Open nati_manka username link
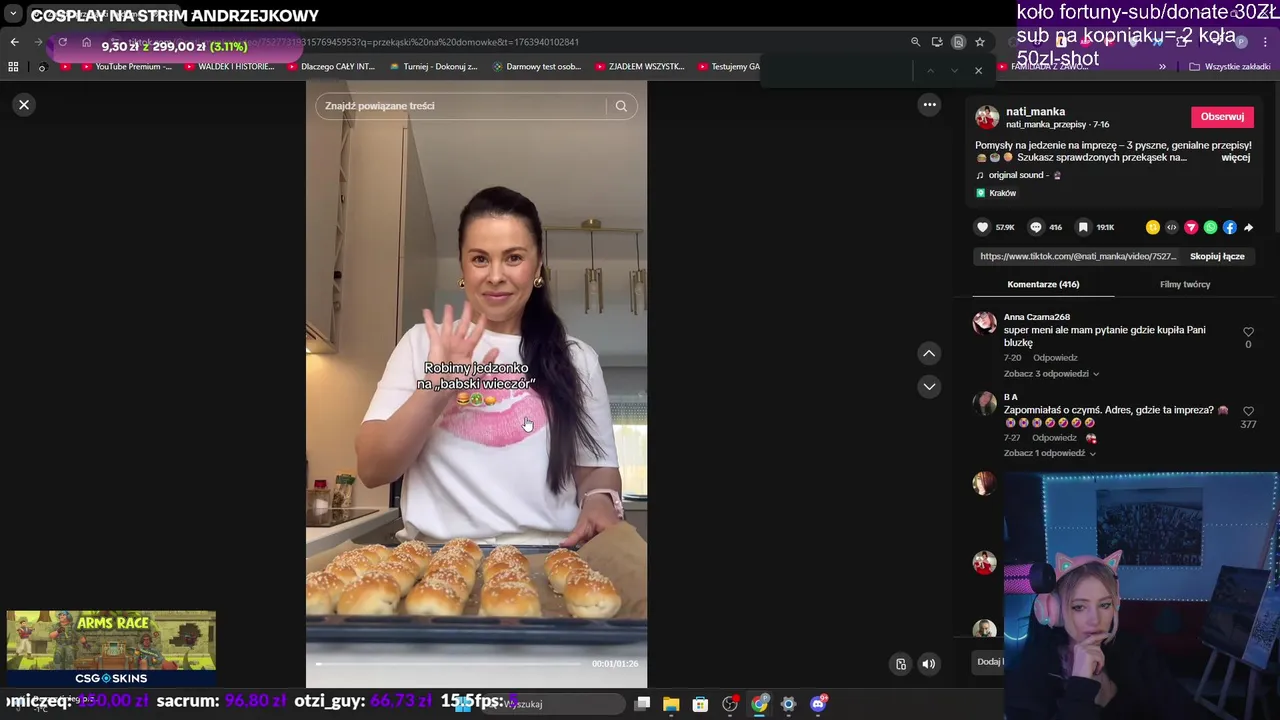Viewport: 1280px width, 720px height. [x=1035, y=112]
